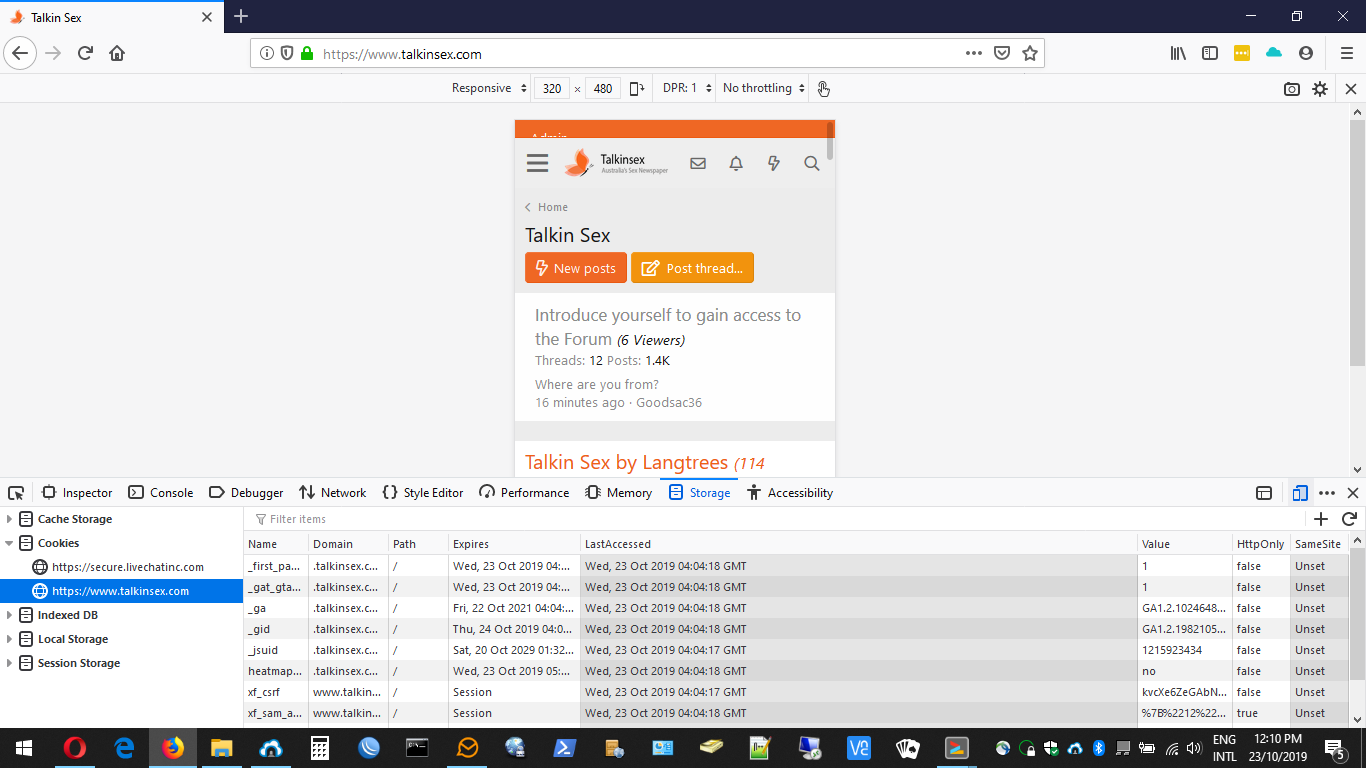
Task: Reload the current page
Action: (x=85, y=53)
